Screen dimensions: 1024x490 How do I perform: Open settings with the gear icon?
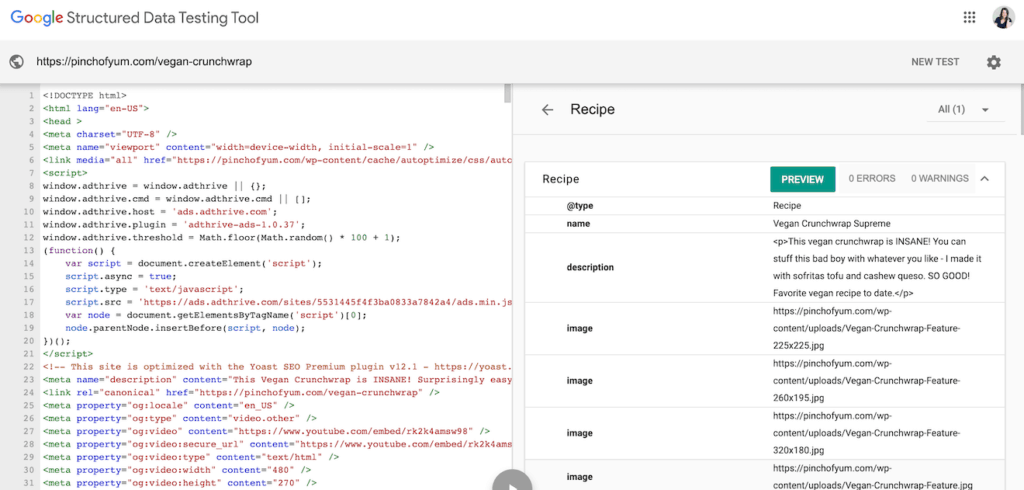(x=993, y=62)
